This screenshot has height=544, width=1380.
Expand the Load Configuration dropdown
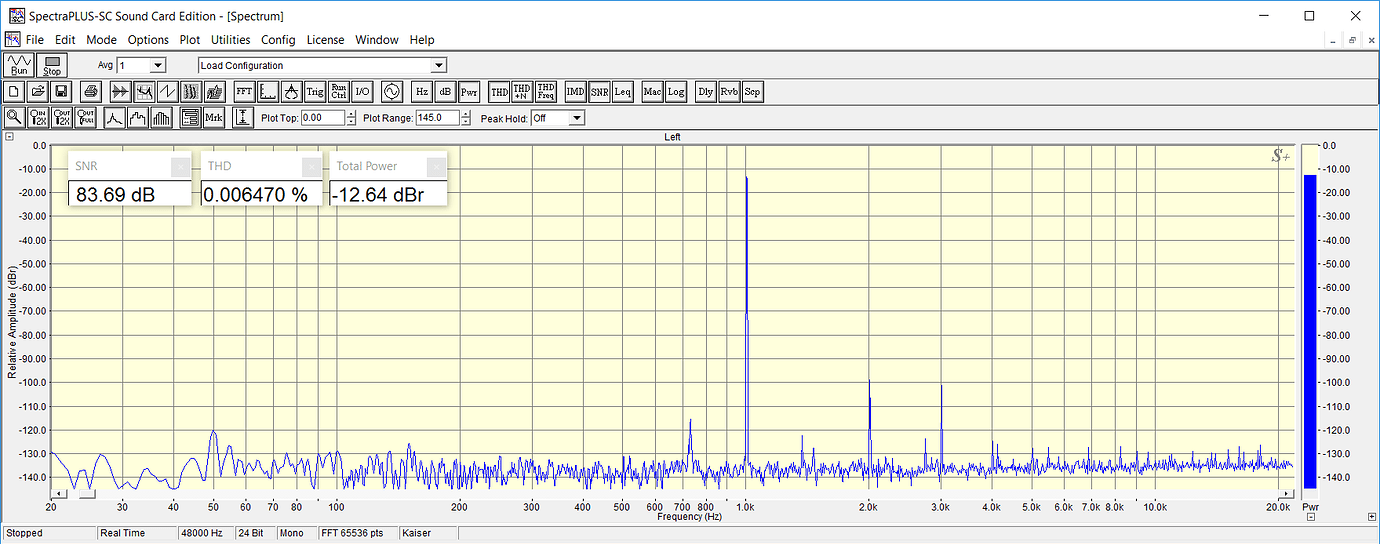(438, 66)
